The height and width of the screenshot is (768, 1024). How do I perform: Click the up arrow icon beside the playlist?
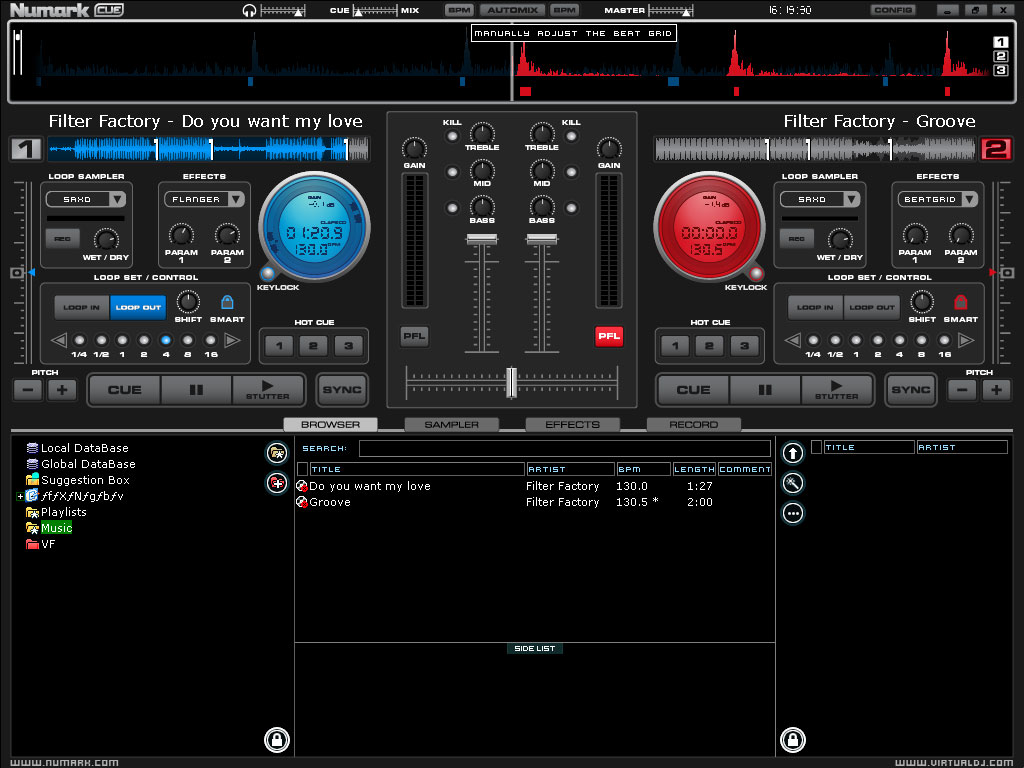coord(793,453)
